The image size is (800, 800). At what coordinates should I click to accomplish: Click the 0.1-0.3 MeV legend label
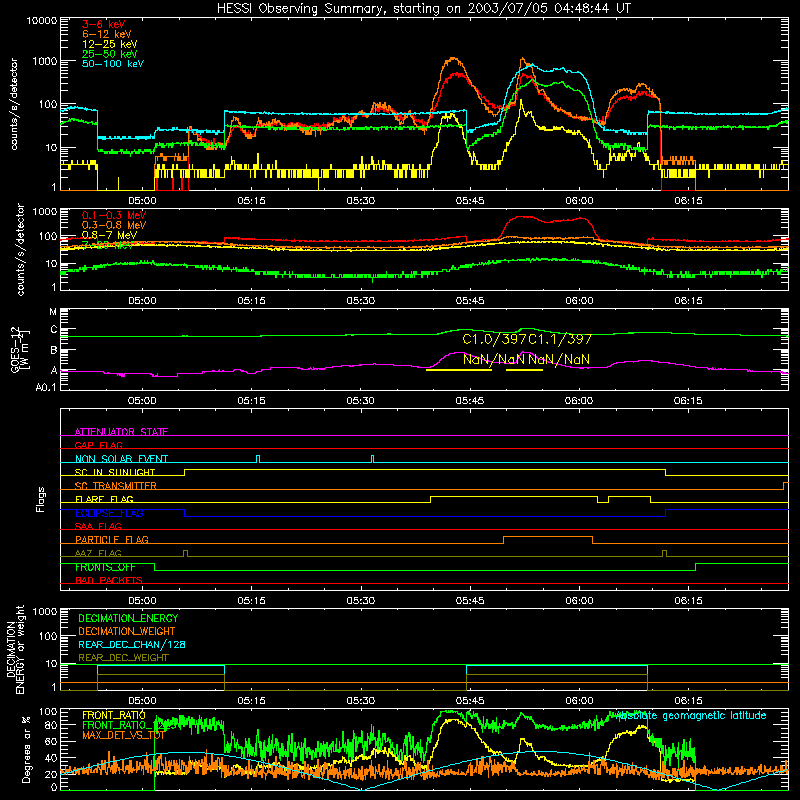click(114, 215)
